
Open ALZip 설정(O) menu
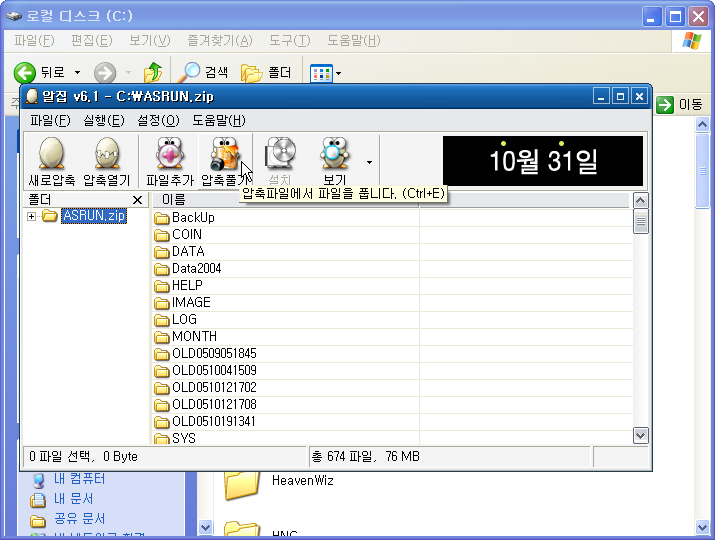point(158,120)
